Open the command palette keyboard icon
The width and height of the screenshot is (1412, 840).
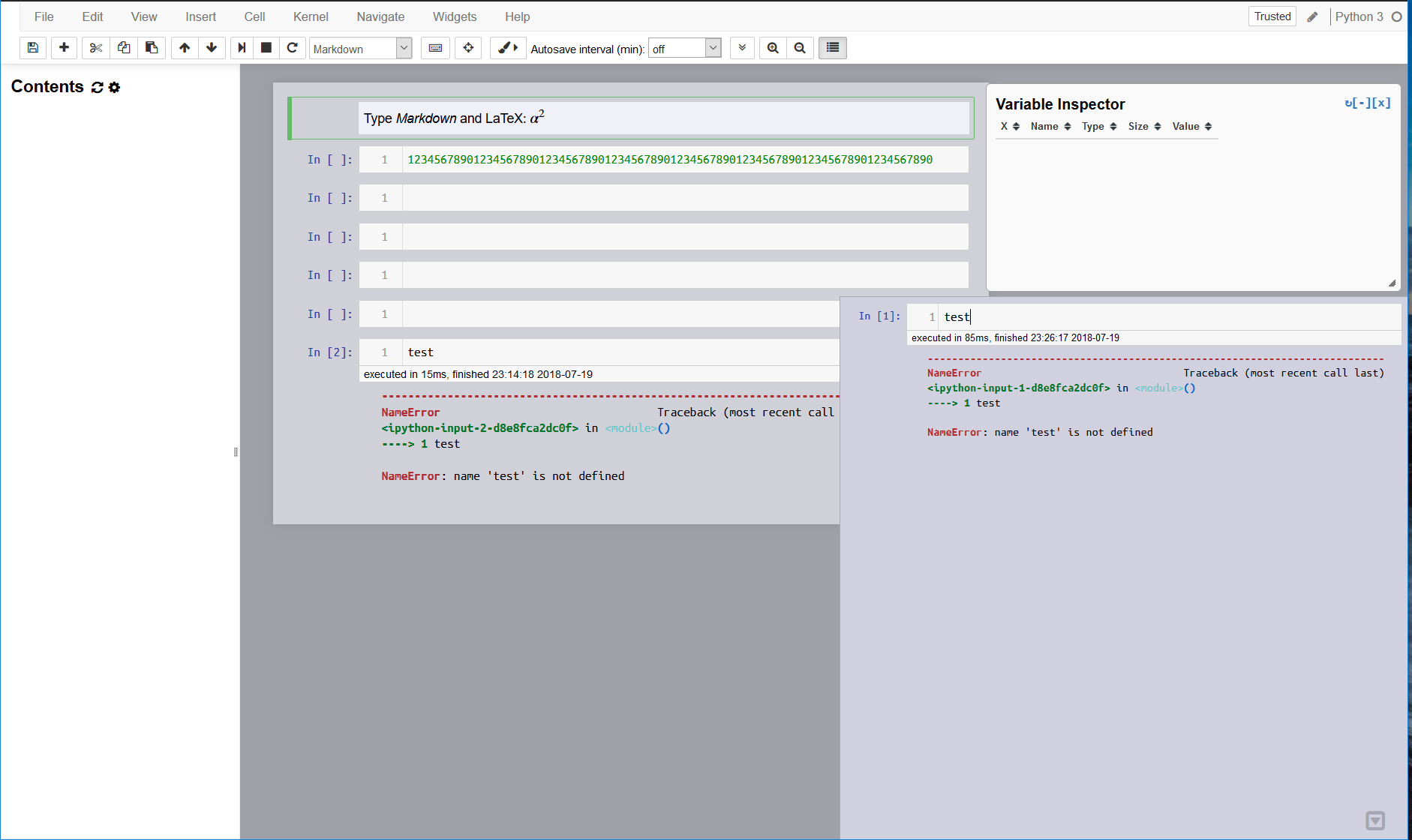(x=435, y=47)
